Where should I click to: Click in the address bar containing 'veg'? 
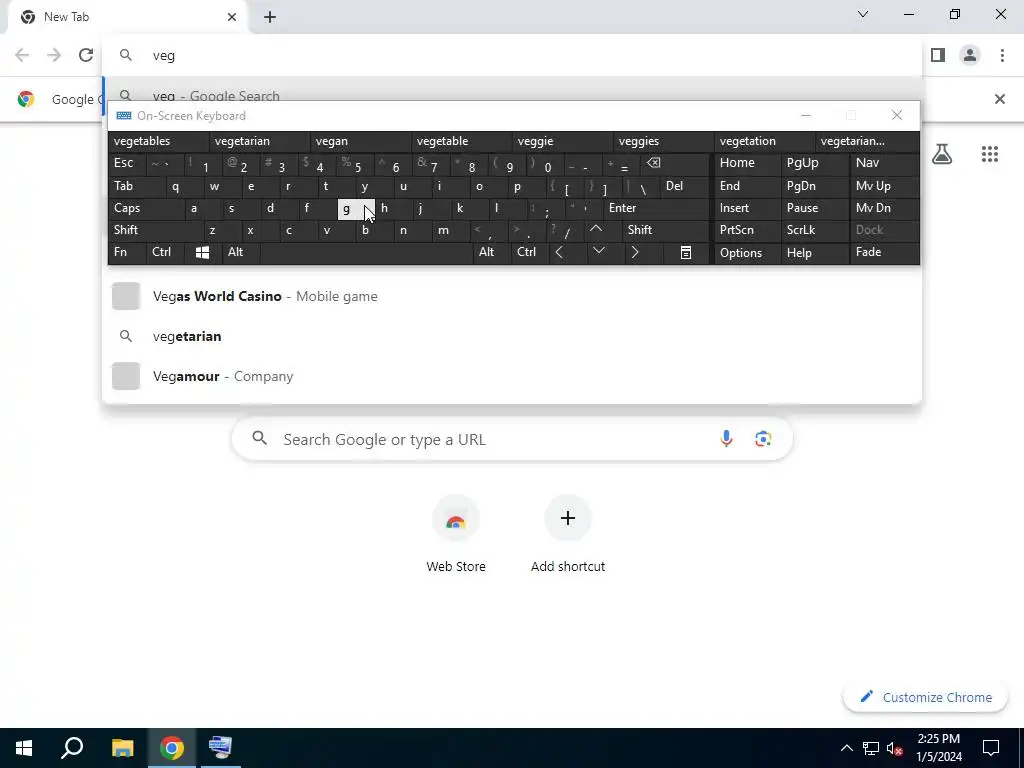click(x=512, y=56)
